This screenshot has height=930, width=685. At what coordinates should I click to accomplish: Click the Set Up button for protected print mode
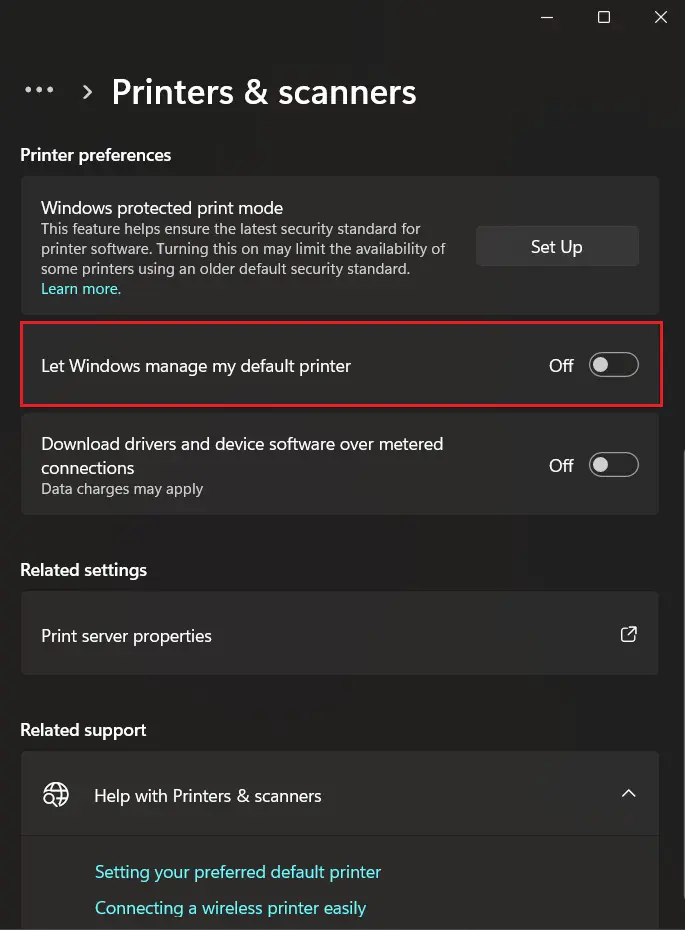(557, 246)
